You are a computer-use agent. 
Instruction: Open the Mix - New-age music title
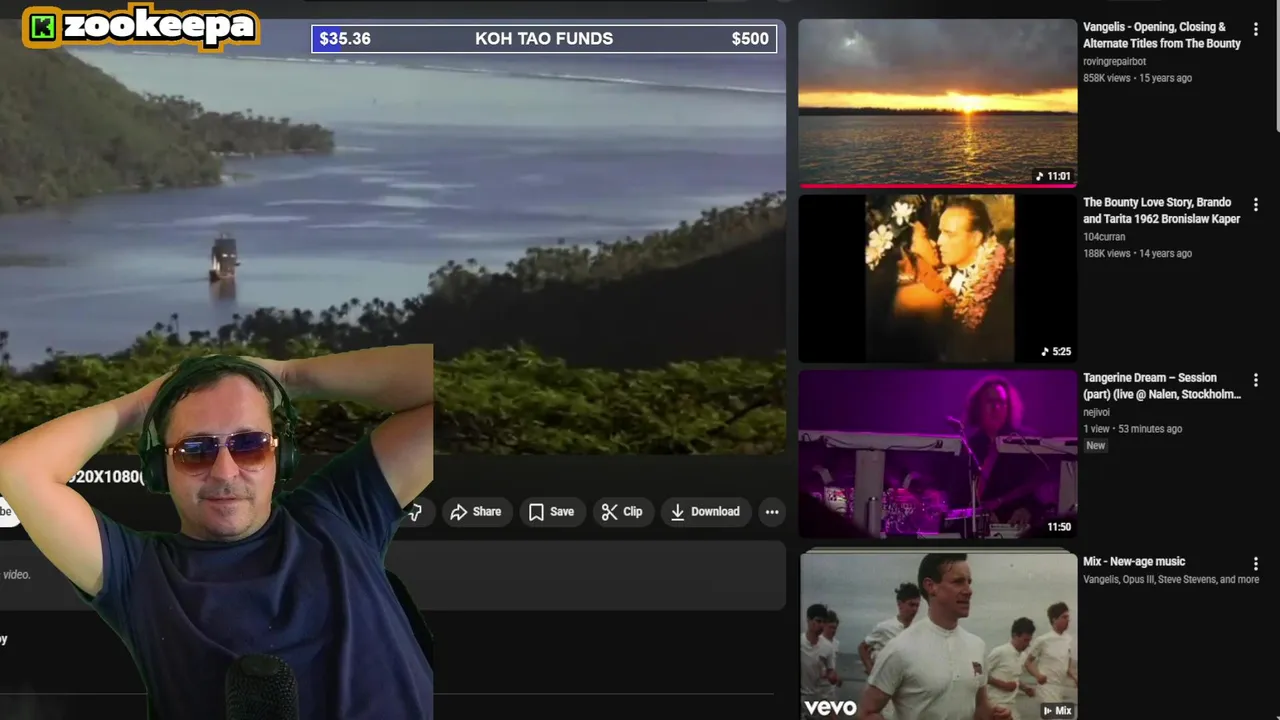[1134, 562]
